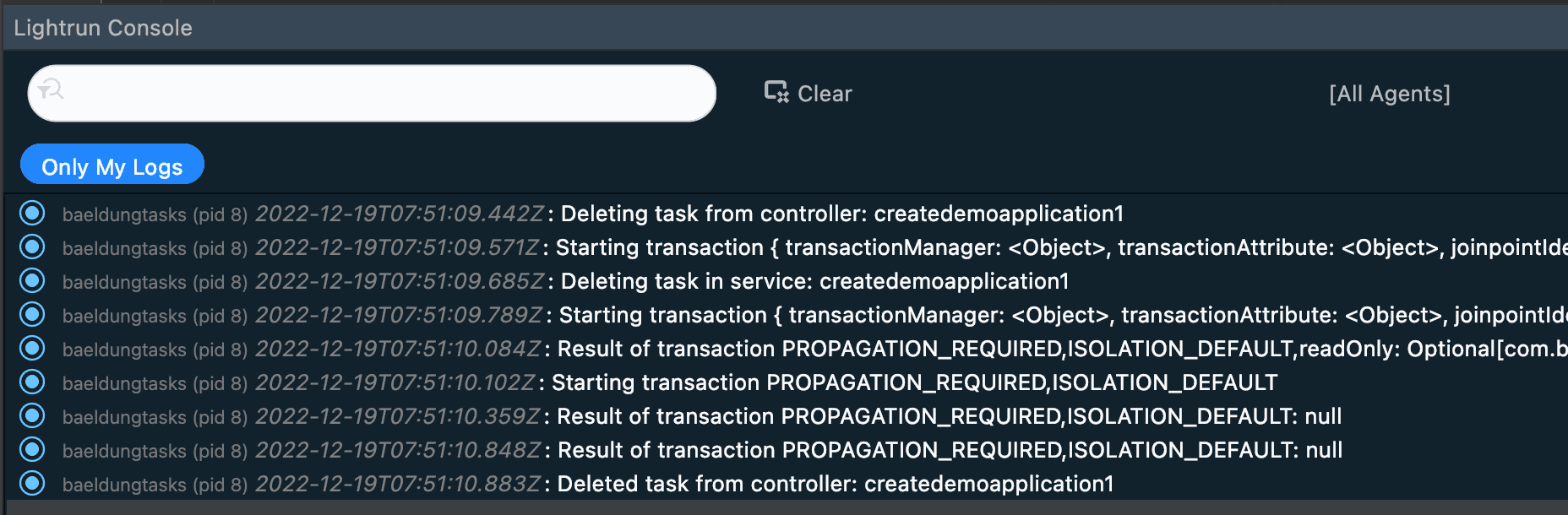Click log icon for 07:51:10.084Z entry
Viewport: 1568px width, 515px height.
pos(32,348)
